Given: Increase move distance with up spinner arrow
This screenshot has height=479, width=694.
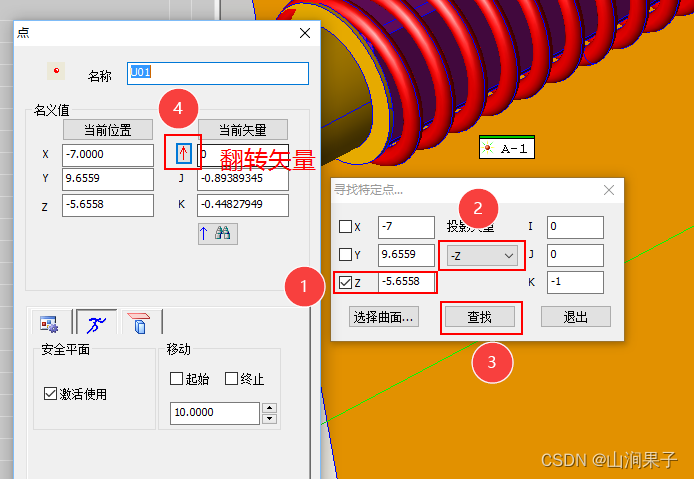Looking at the screenshot, I should pos(270,408).
